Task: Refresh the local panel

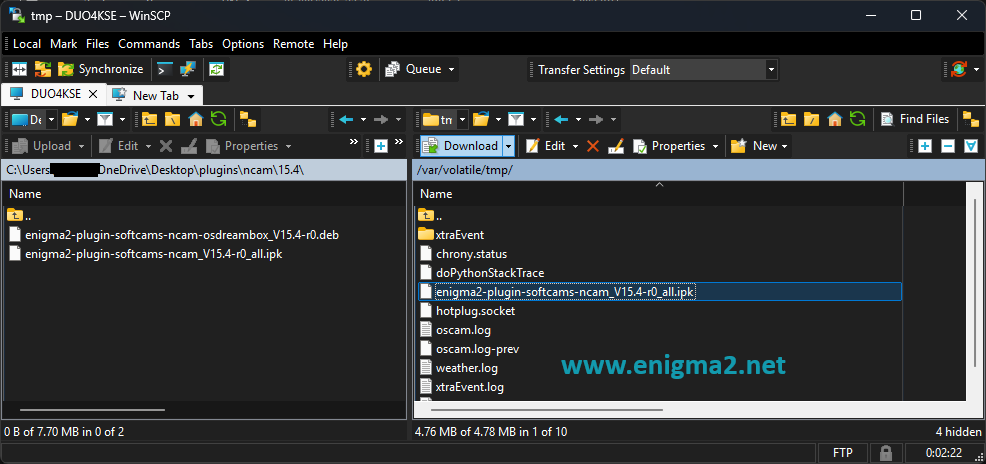Action: (218, 119)
